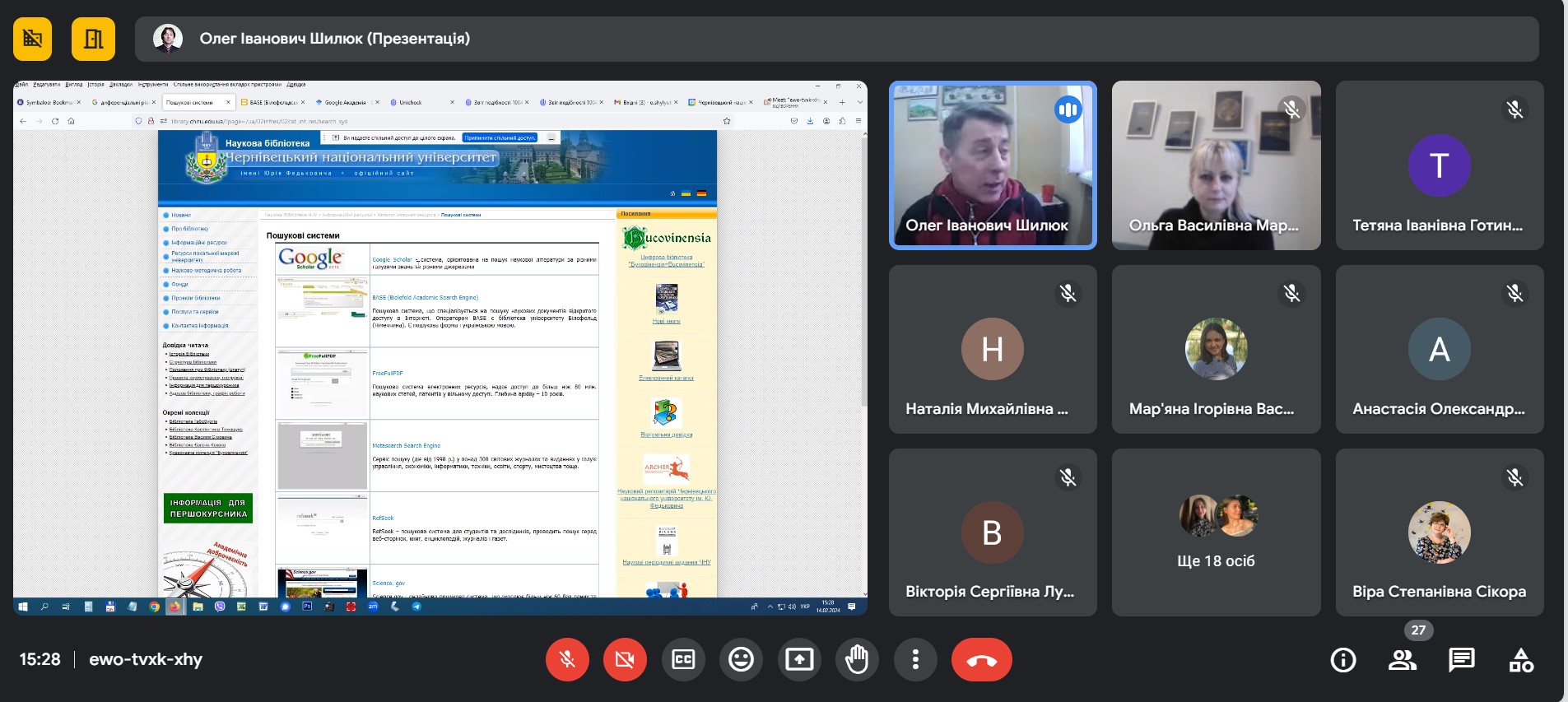Screen dimensions: 1568x702
Task: Open meeting details info icon
Action: click(x=1343, y=659)
